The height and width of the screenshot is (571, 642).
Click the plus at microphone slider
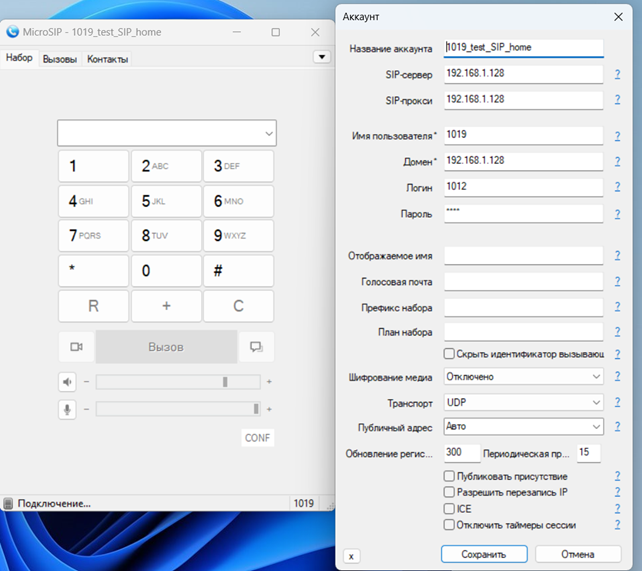click(269, 409)
